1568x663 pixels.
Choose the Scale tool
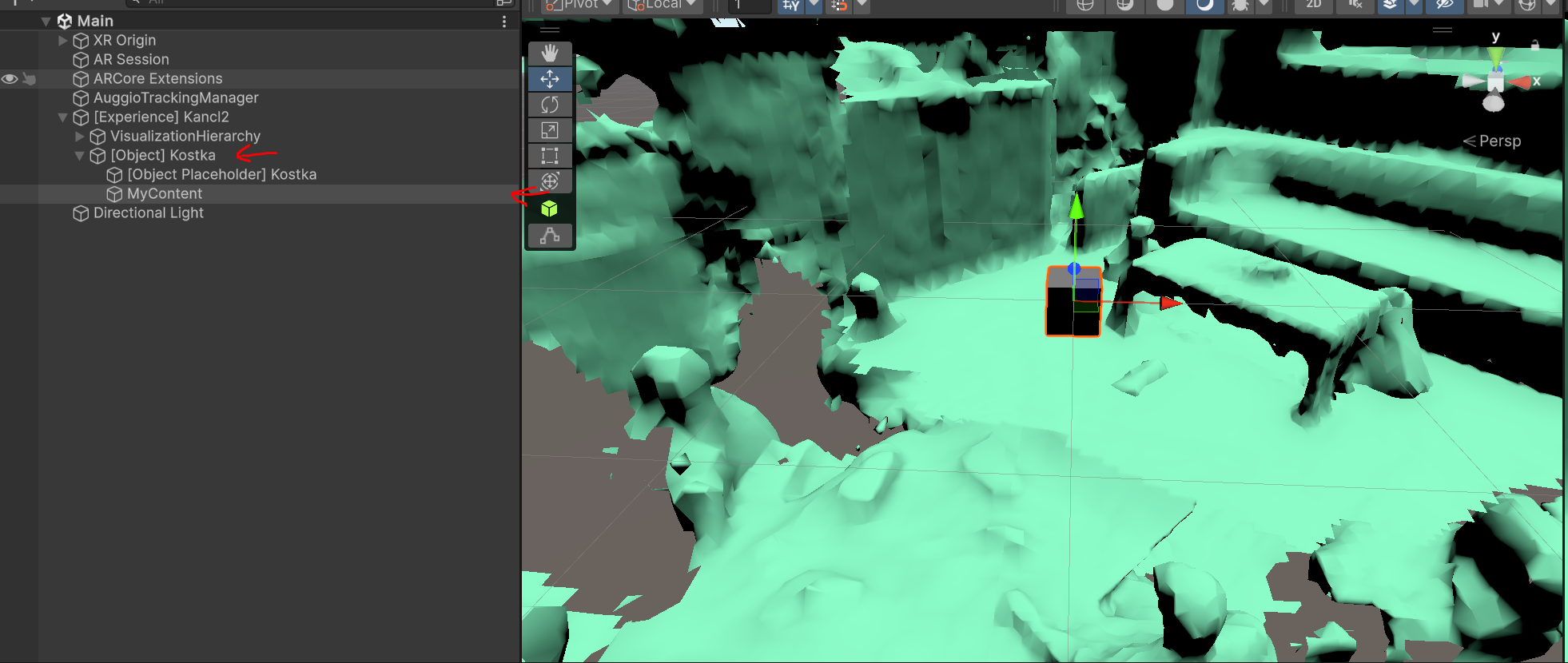(x=550, y=130)
